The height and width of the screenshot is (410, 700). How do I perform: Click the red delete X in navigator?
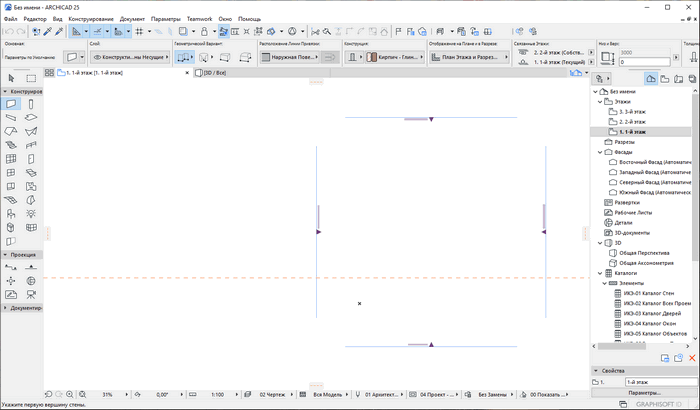pyautogui.click(x=691, y=358)
